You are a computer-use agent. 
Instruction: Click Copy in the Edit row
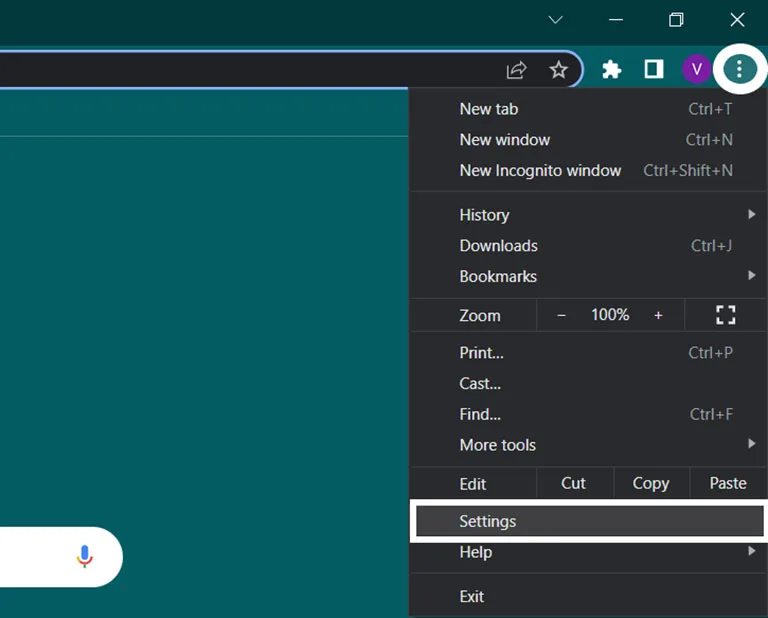coord(651,483)
